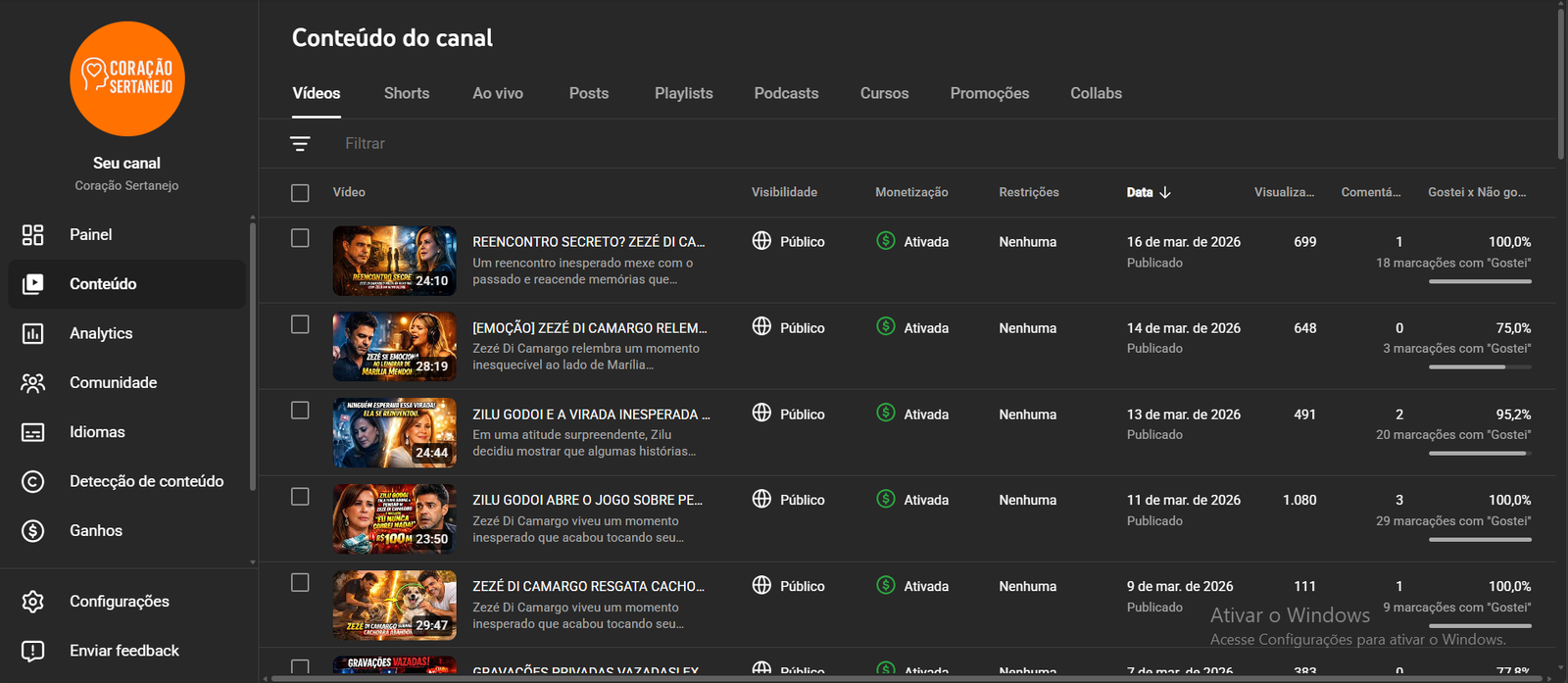The height and width of the screenshot is (683, 1568).
Task: Toggle the select-all checkbox in table header
Action: click(x=300, y=193)
